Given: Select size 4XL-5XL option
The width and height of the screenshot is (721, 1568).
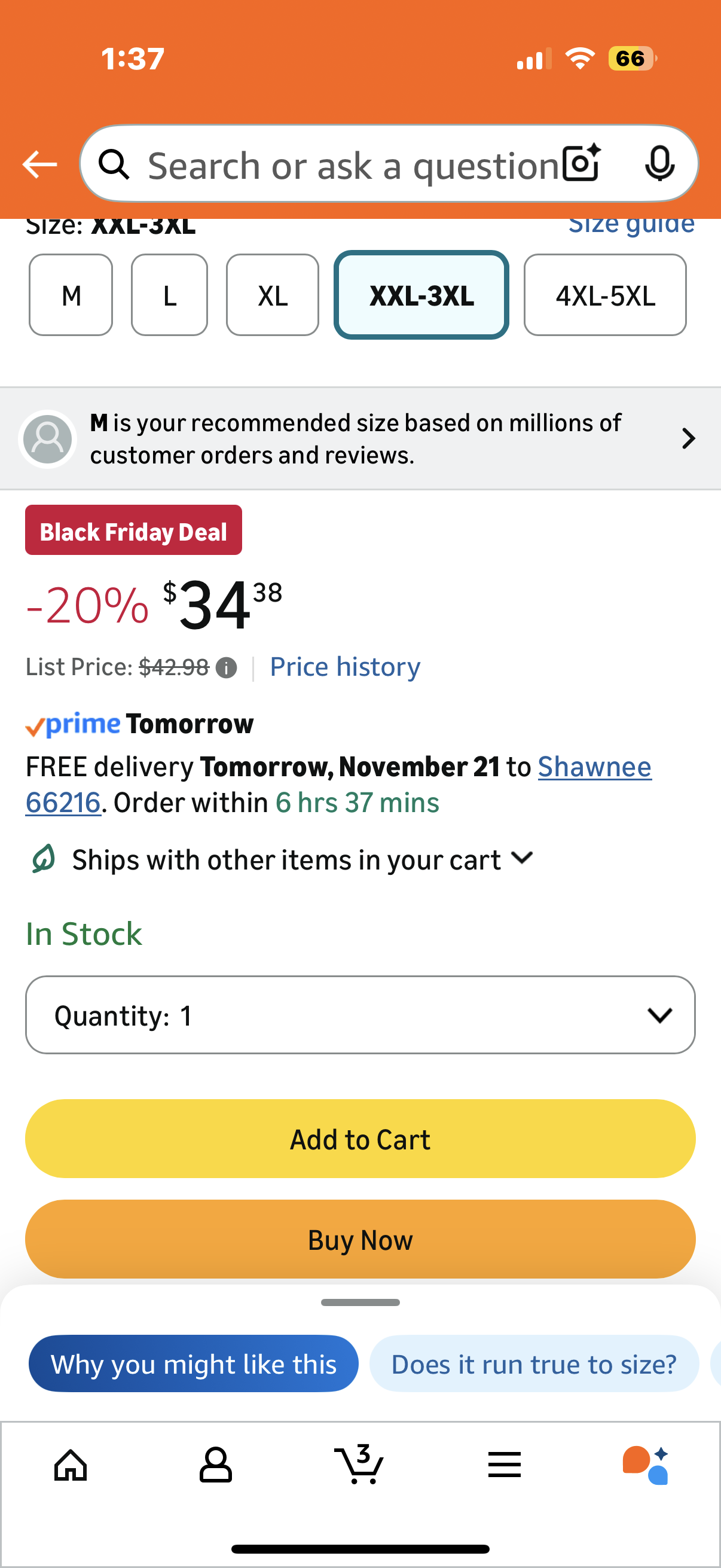Looking at the screenshot, I should pos(605,295).
